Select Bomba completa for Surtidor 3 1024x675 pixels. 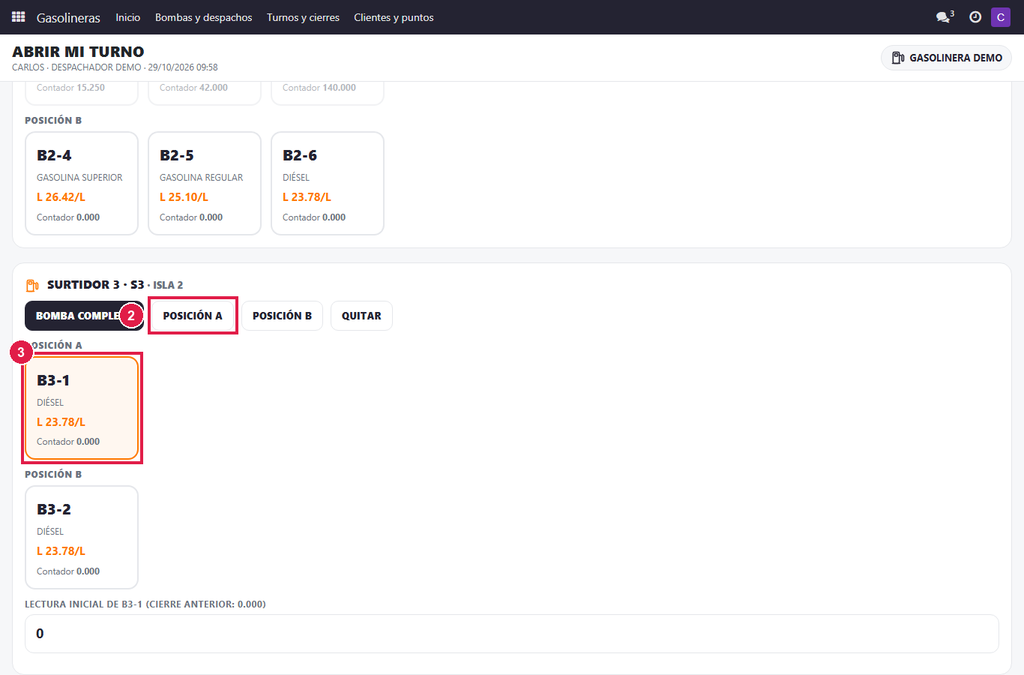tap(84, 316)
